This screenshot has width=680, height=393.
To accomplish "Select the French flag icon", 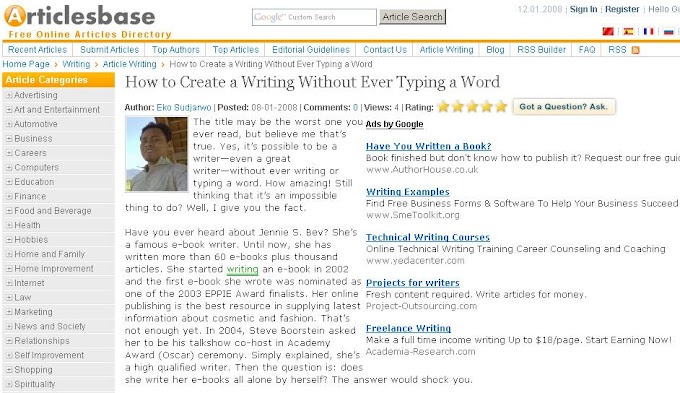I will 648,31.
